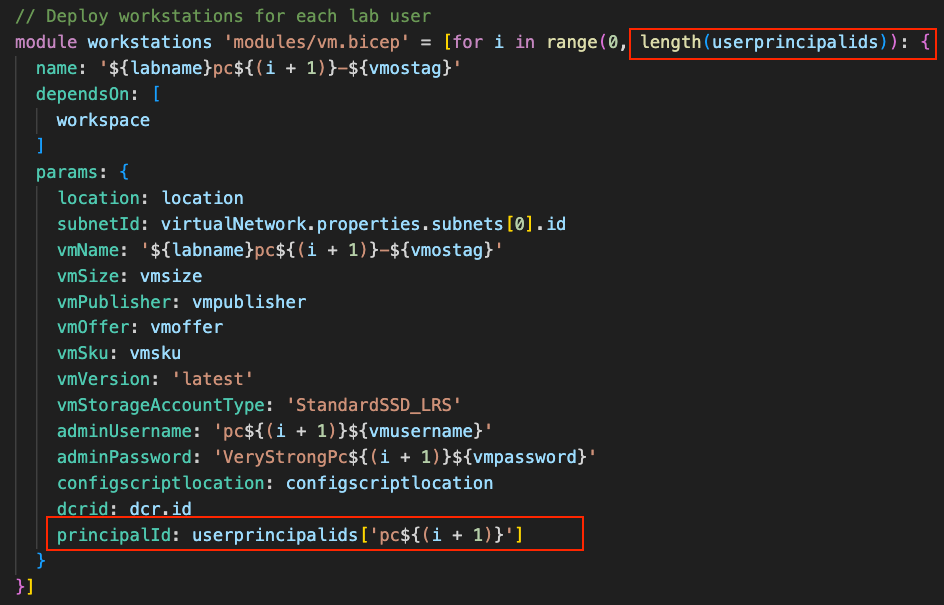Click the 'vmoffer' value

(187, 327)
